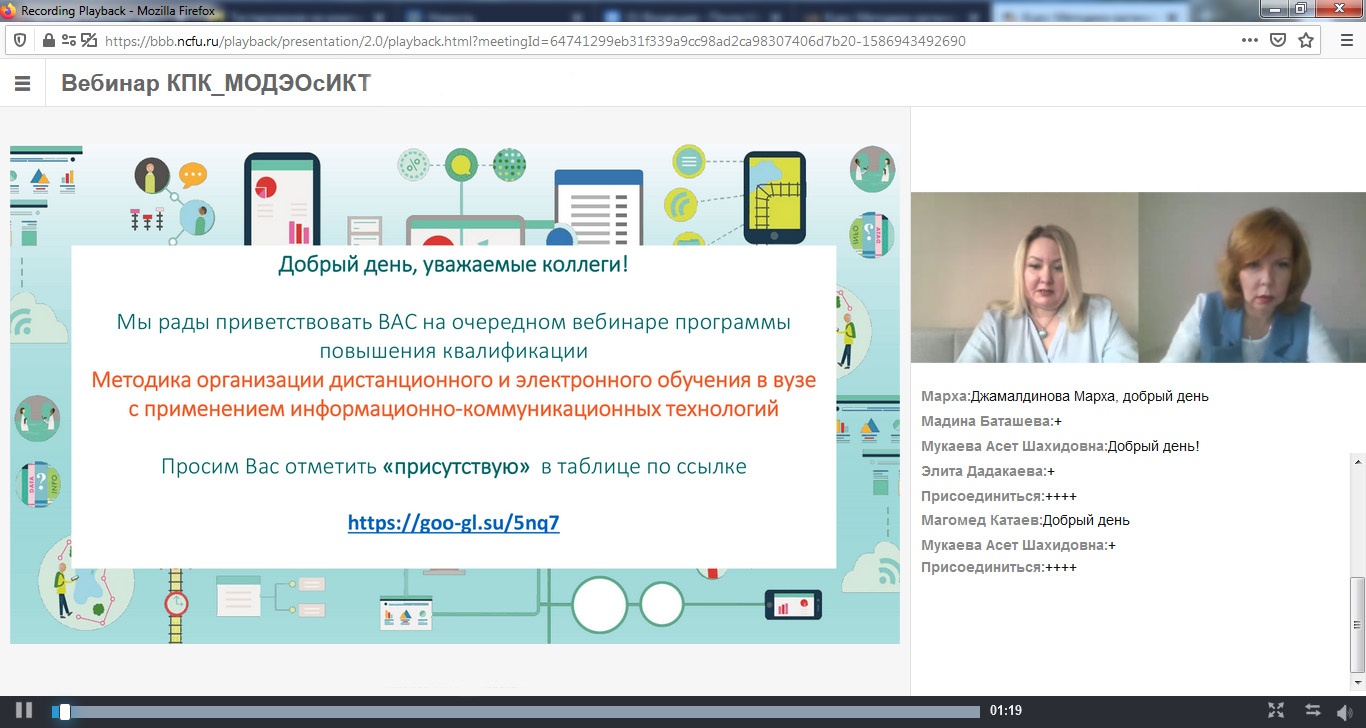Pause the webinar recording playback
The width and height of the screenshot is (1366, 728).
pos(24,711)
